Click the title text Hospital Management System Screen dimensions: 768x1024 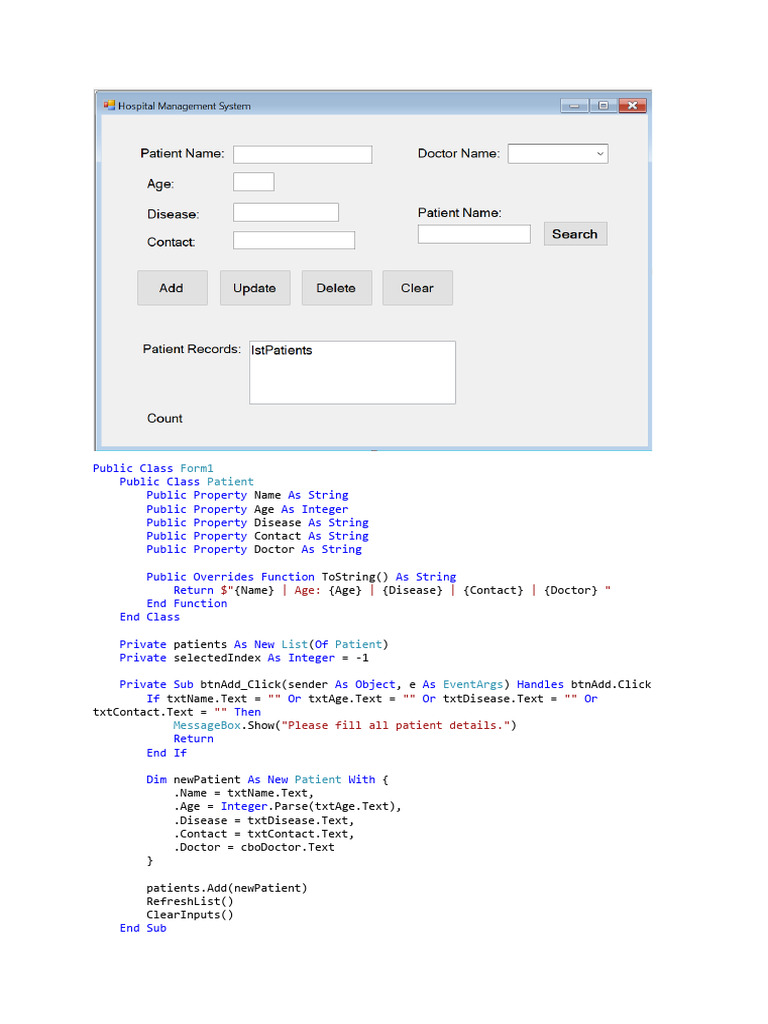[184, 106]
